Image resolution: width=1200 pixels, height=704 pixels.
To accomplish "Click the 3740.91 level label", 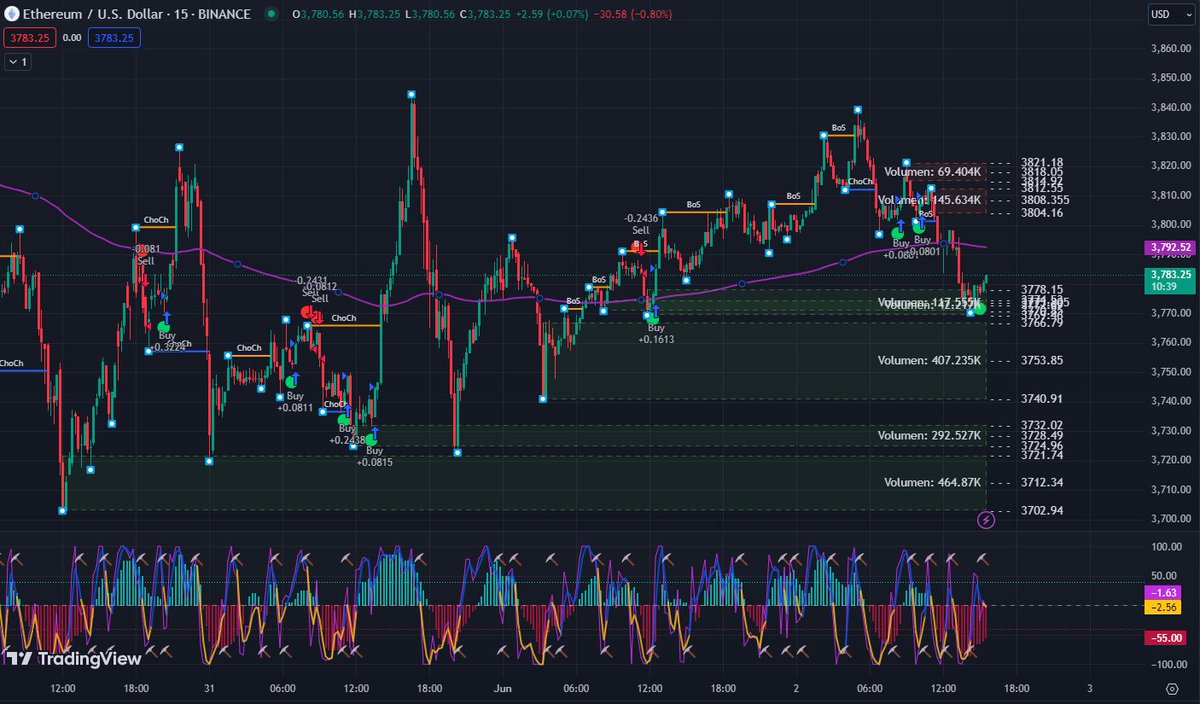I will (x=1042, y=399).
